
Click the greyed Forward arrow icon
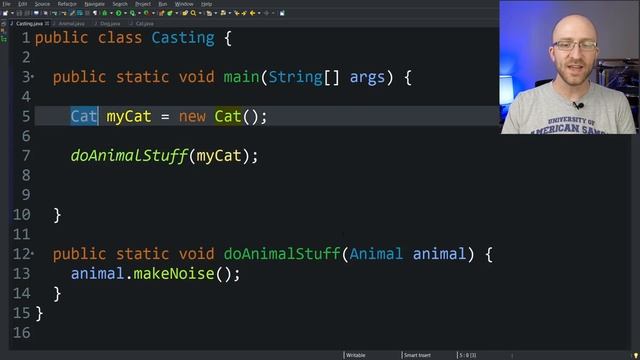266,13
